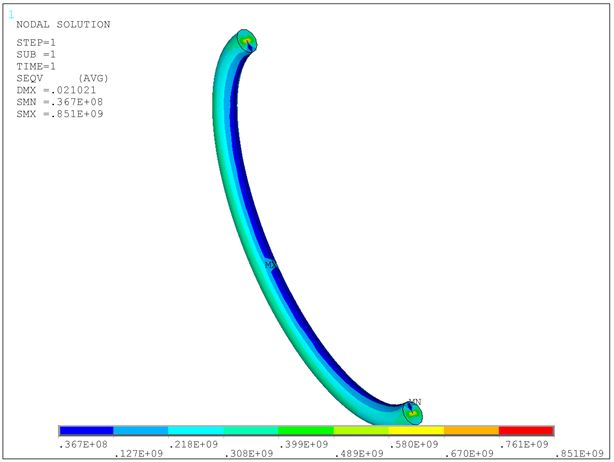Click the TIME=1 label

pyautogui.click(x=36, y=66)
